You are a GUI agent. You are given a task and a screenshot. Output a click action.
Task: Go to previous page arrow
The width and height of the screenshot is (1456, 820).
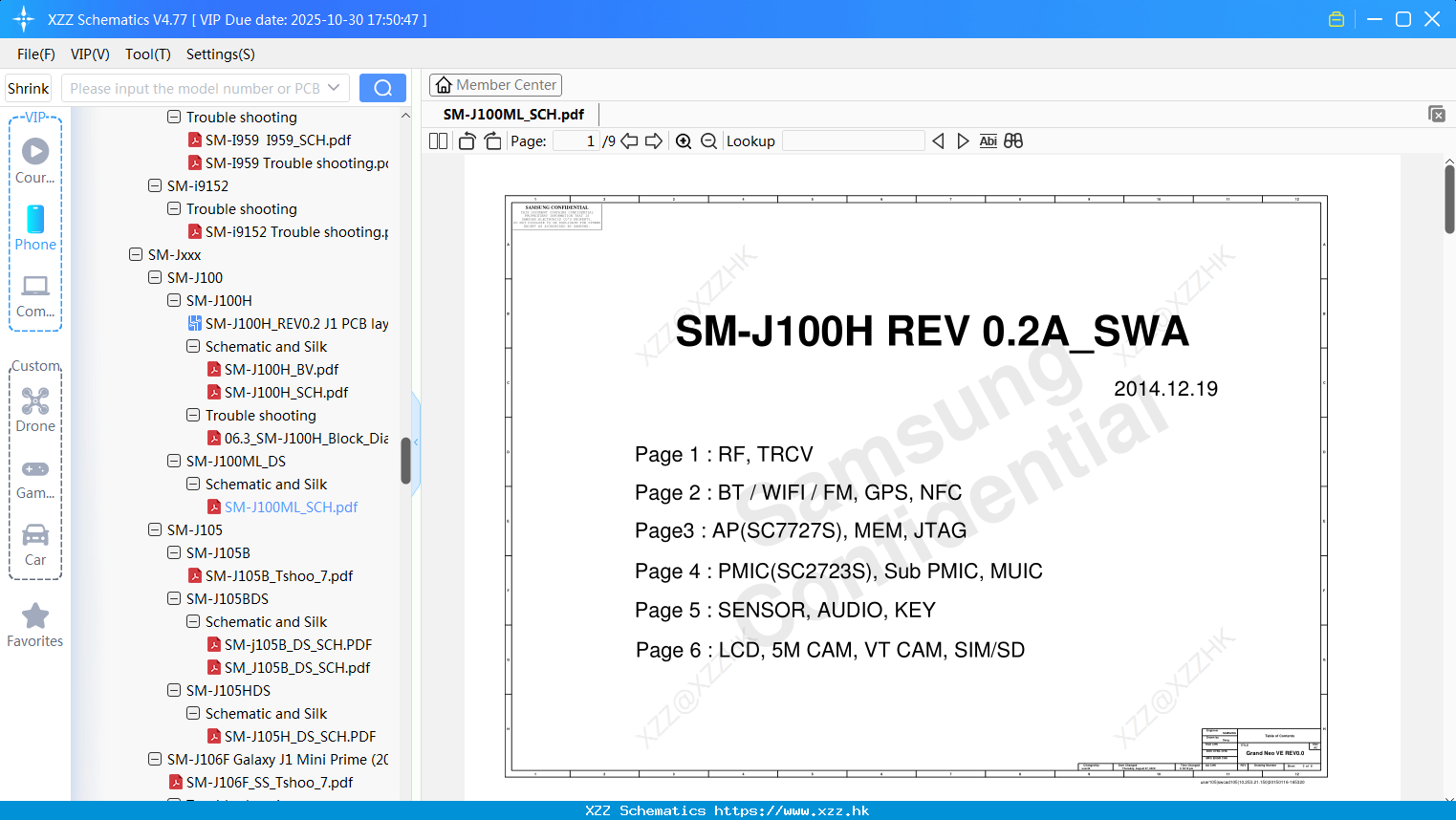(x=629, y=140)
